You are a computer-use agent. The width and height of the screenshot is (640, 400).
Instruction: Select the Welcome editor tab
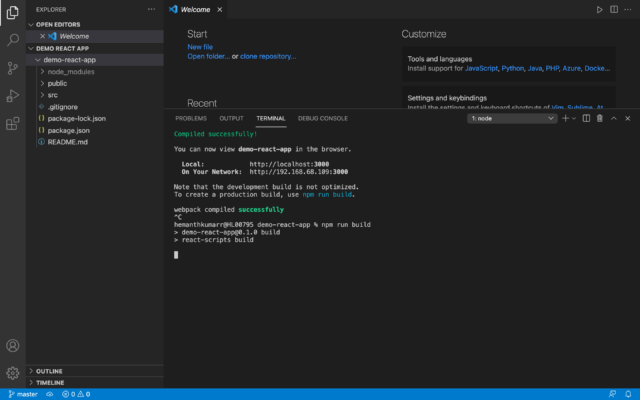(196, 9)
